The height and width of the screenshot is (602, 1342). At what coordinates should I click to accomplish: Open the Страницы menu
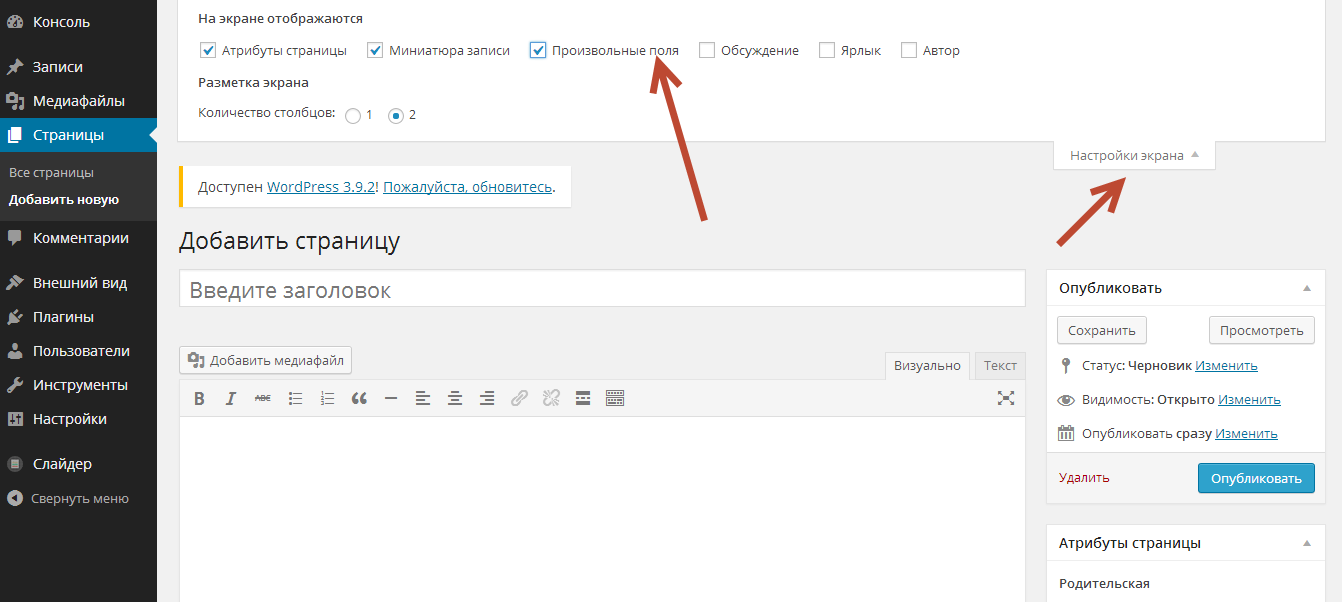click(78, 135)
